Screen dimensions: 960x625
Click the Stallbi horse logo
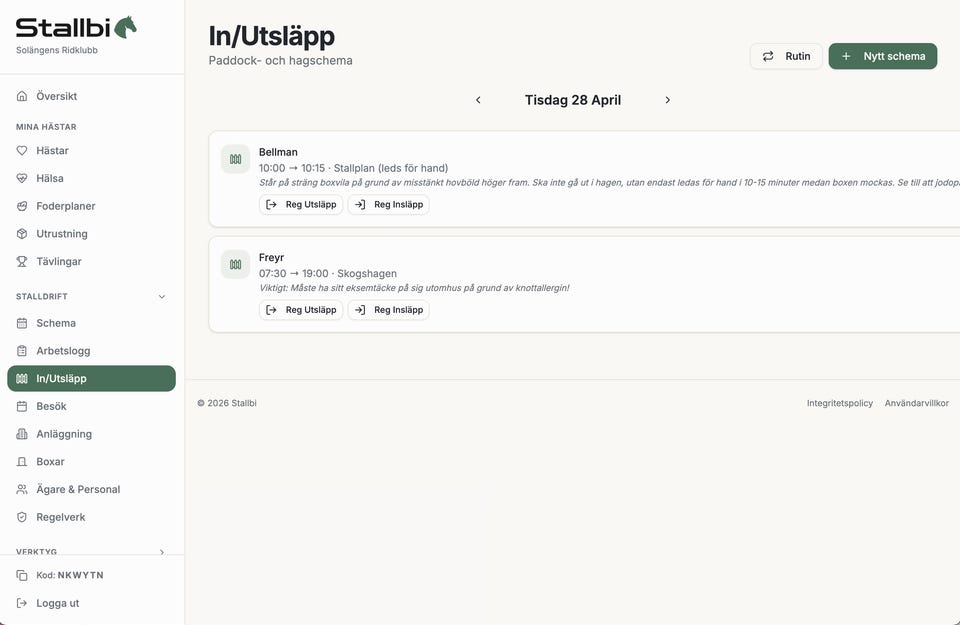(x=126, y=27)
